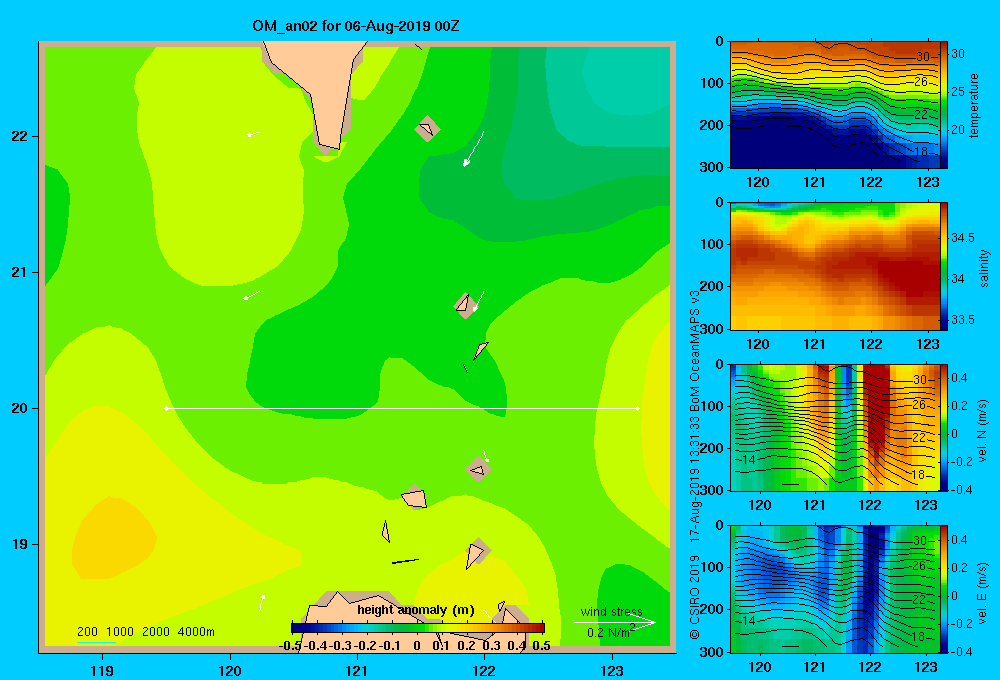The width and height of the screenshot is (1000, 680).
Task: Click the long wind arrow near 122E 22N
Action: 473,149
